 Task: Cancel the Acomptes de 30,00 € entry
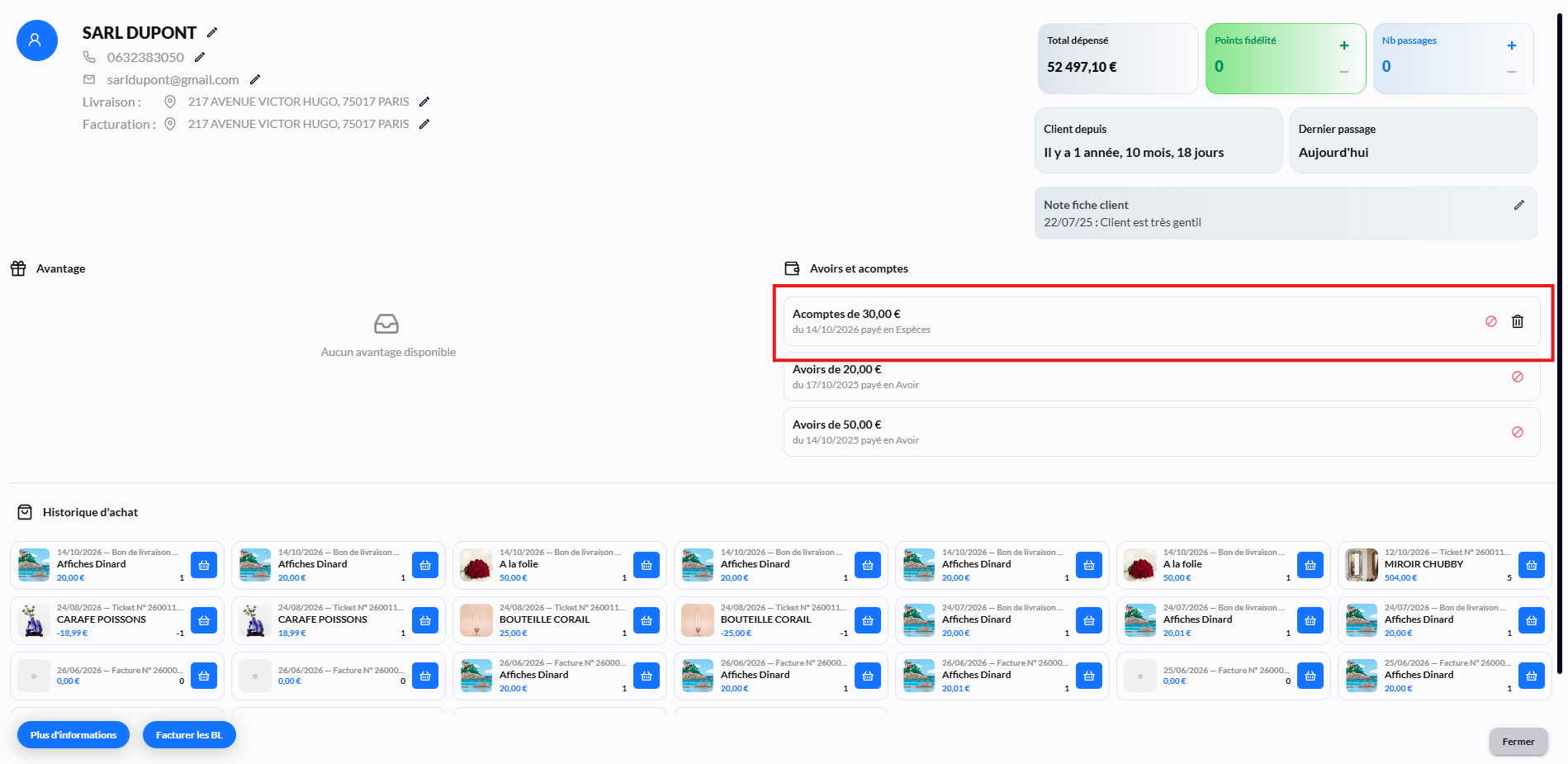click(x=1491, y=321)
